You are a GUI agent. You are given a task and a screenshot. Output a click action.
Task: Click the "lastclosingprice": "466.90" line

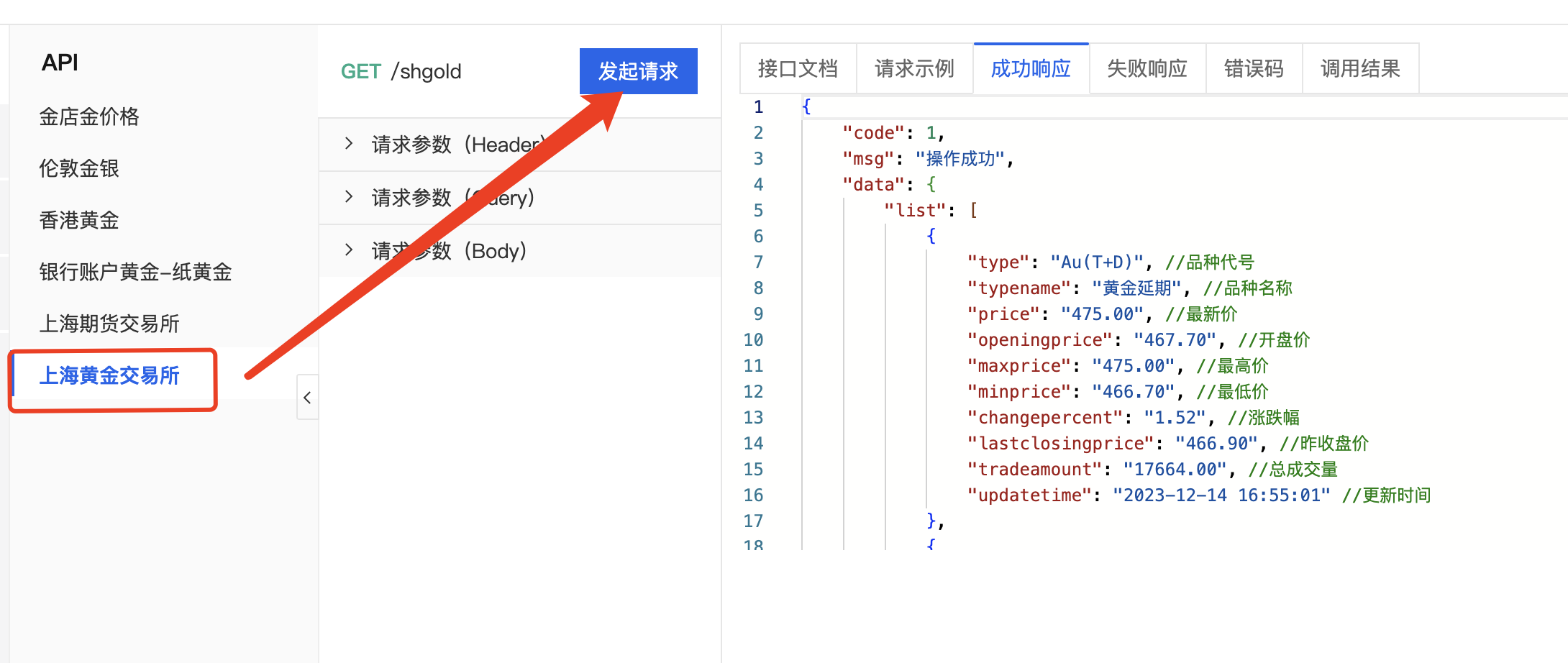(1168, 444)
